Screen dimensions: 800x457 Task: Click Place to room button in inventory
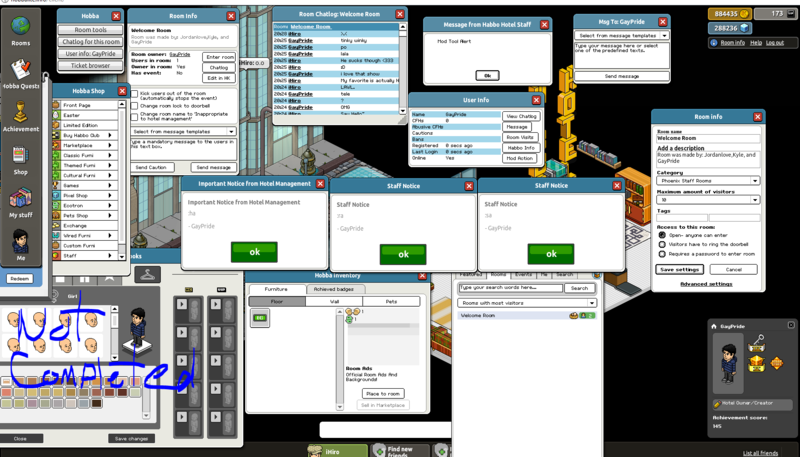pyautogui.click(x=383, y=394)
